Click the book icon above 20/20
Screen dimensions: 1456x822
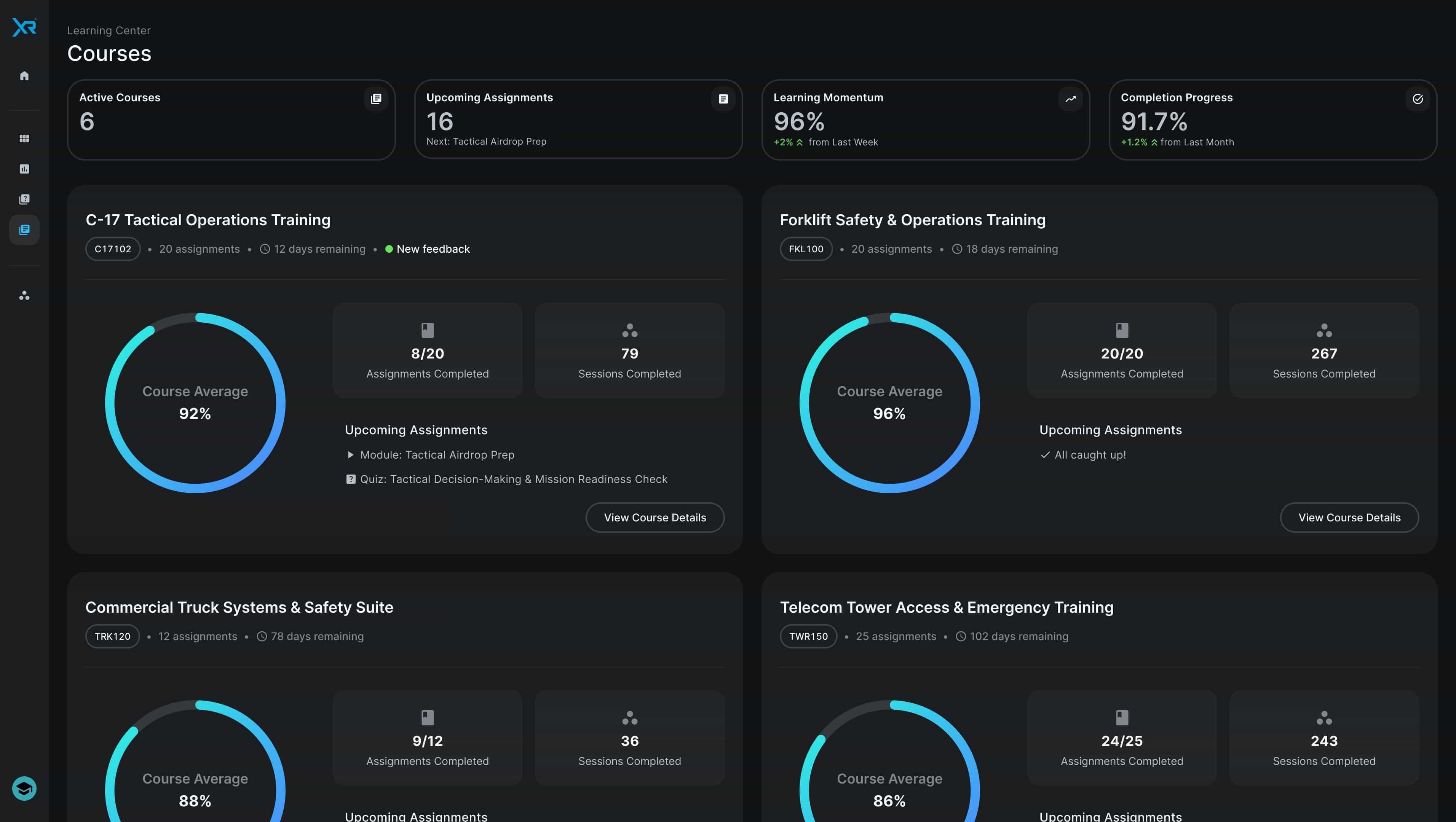(x=1122, y=330)
